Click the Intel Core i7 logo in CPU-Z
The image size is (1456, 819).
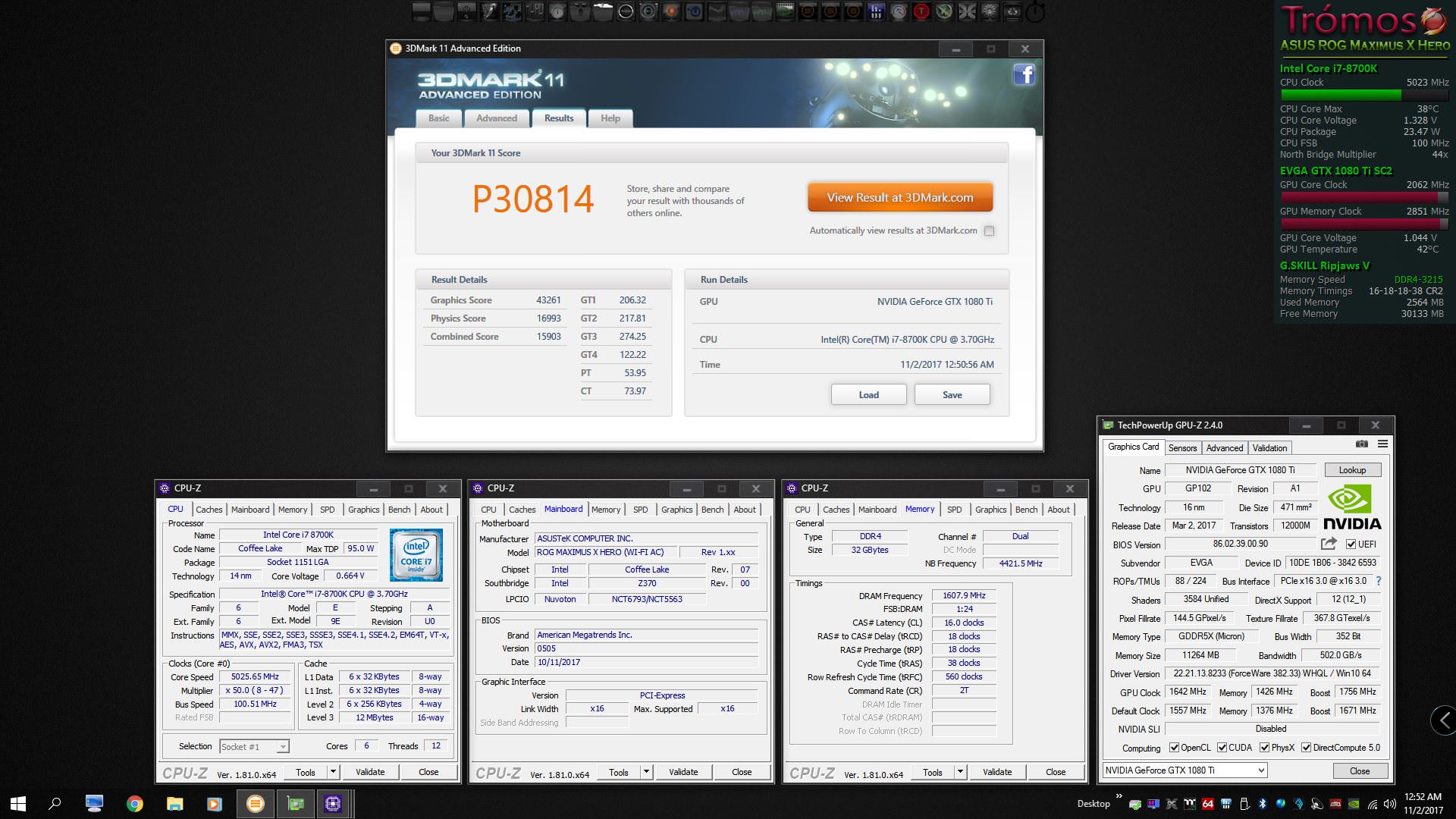click(x=416, y=556)
